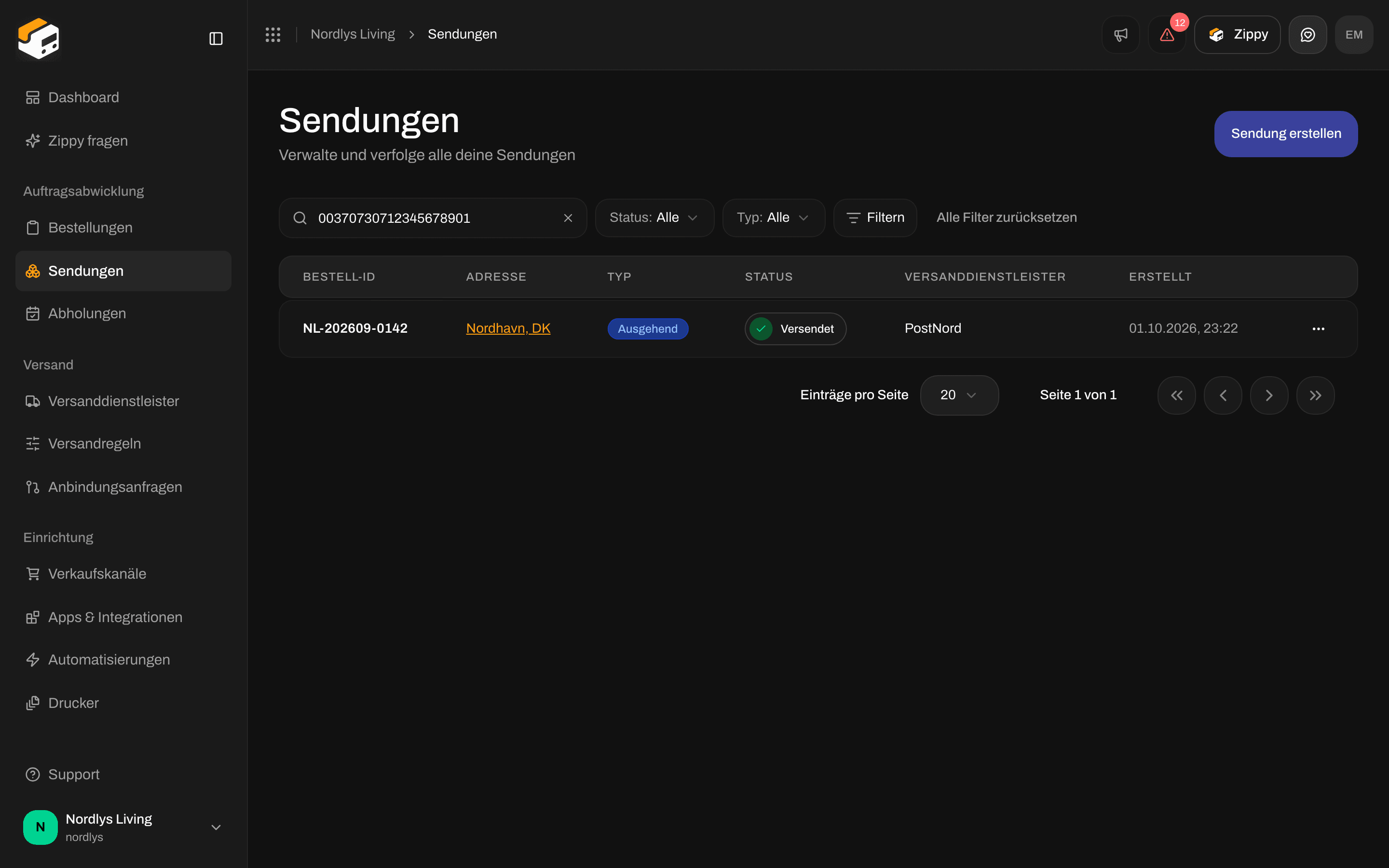
Task: Expand the Nordlys Living account switcher
Action: 123,827
